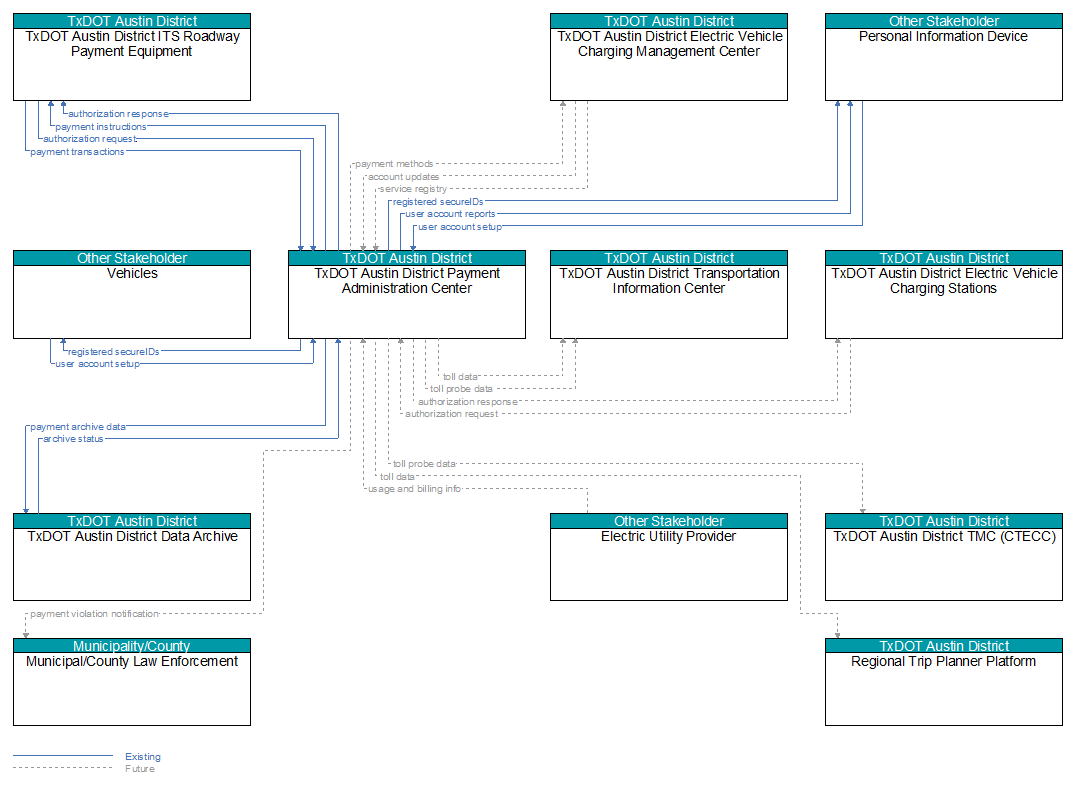Click 'toll probe data' label toward Transportation Information Center

[461, 389]
